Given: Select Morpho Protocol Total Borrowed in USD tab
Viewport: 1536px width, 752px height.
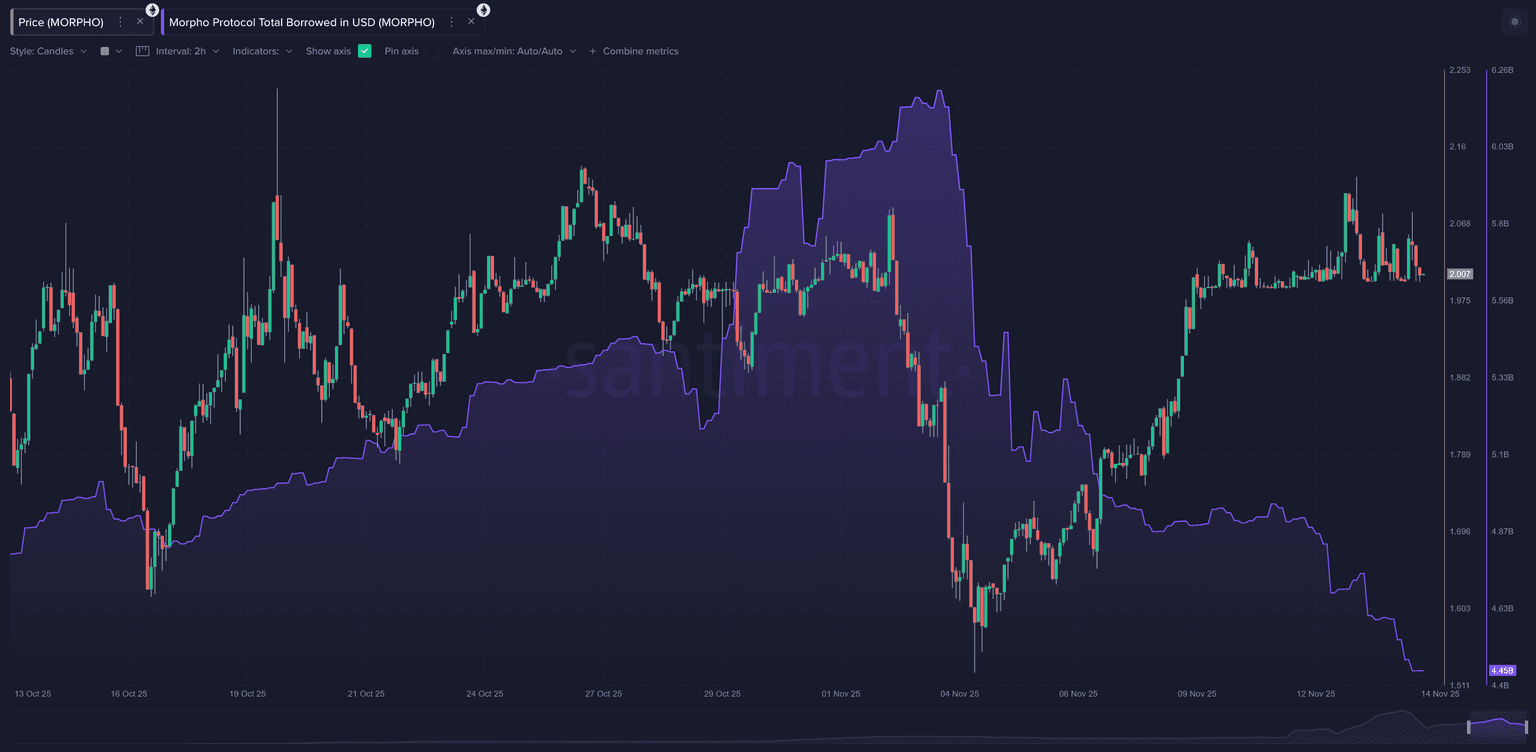Looking at the screenshot, I should pyautogui.click(x=301, y=22).
